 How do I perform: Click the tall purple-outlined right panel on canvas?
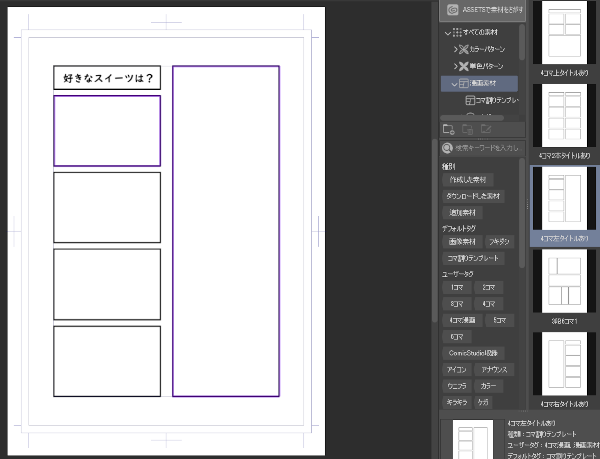click(226, 231)
